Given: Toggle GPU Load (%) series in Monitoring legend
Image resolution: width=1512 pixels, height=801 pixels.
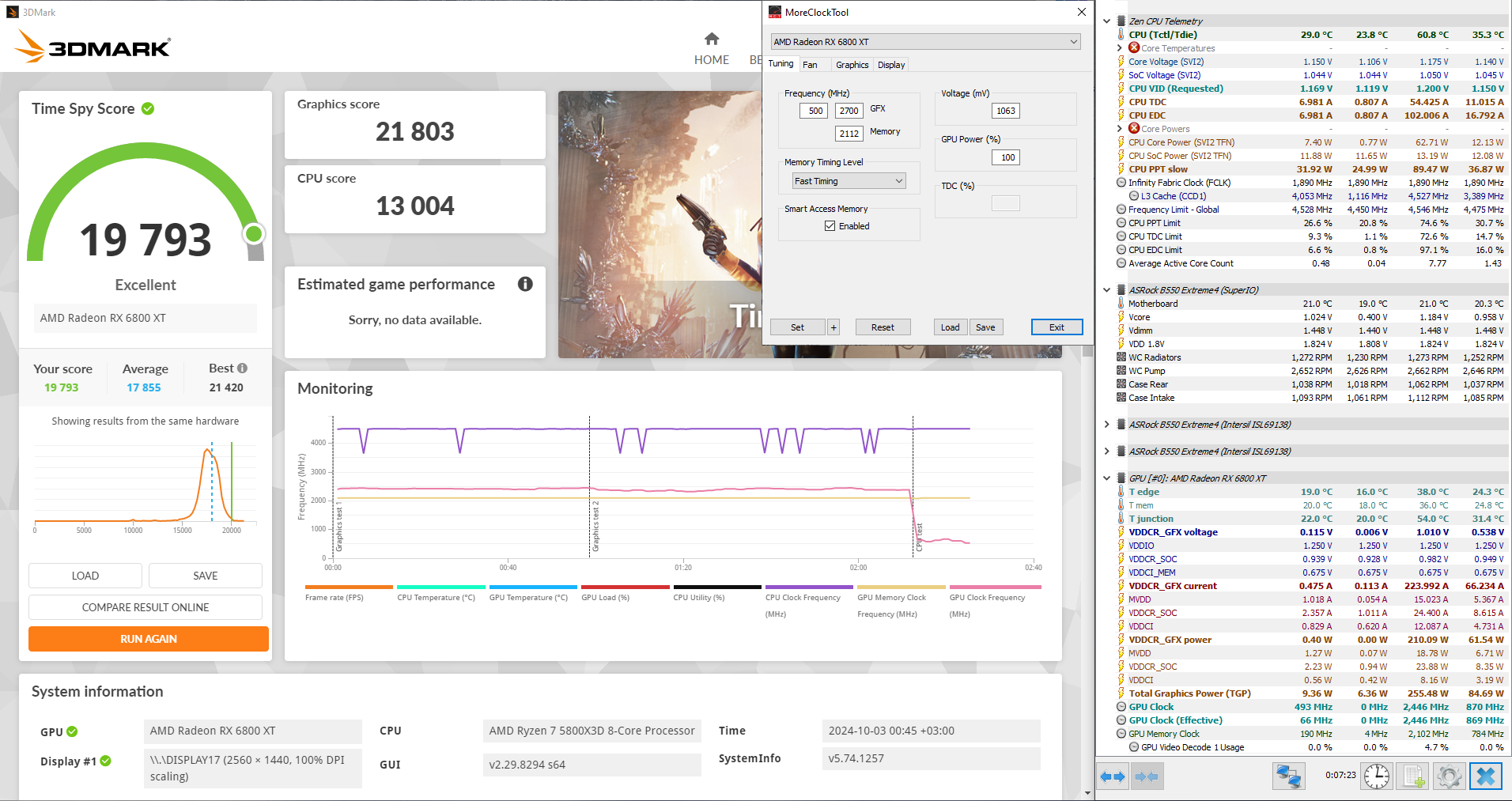Looking at the screenshot, I should point(626,593).
